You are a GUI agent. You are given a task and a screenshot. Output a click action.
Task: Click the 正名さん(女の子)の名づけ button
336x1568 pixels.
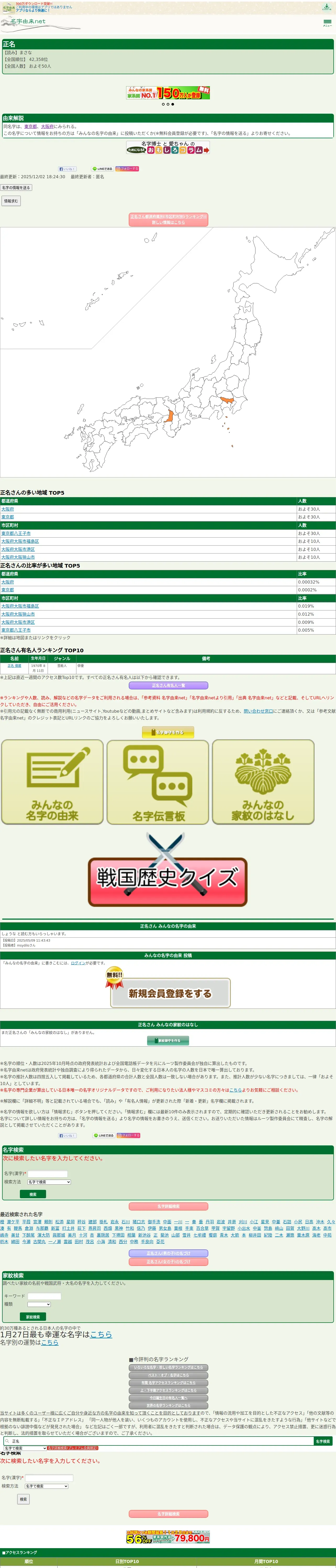click(x=168, y=1262)
